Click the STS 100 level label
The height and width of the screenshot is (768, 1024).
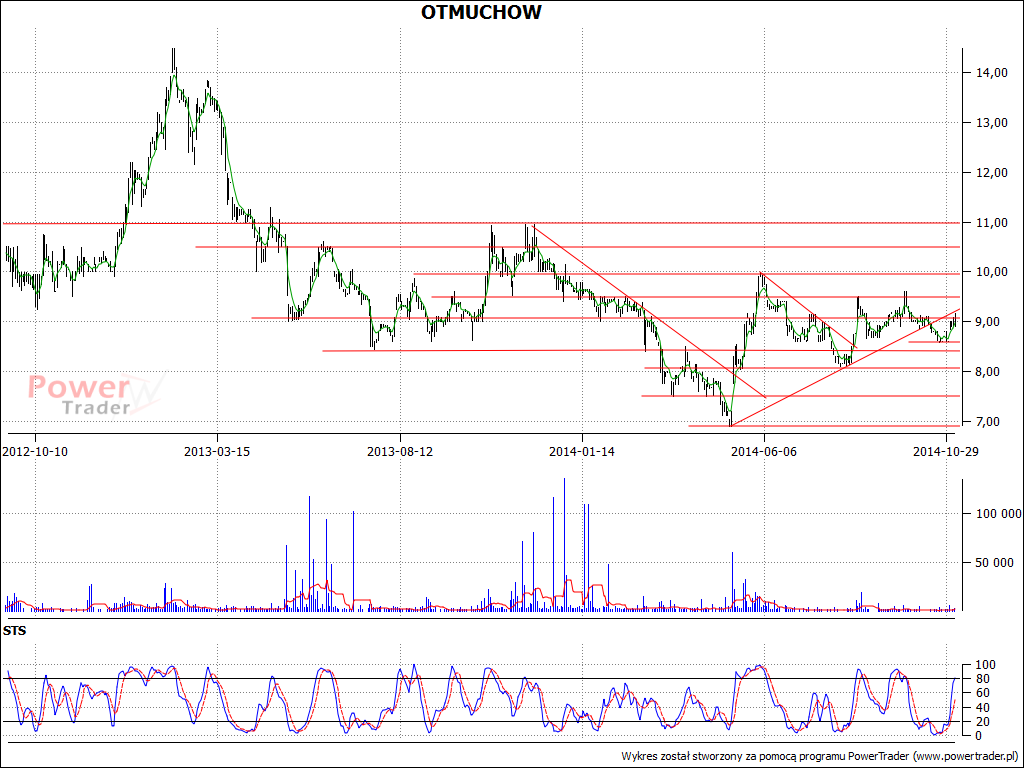(984, 665)
